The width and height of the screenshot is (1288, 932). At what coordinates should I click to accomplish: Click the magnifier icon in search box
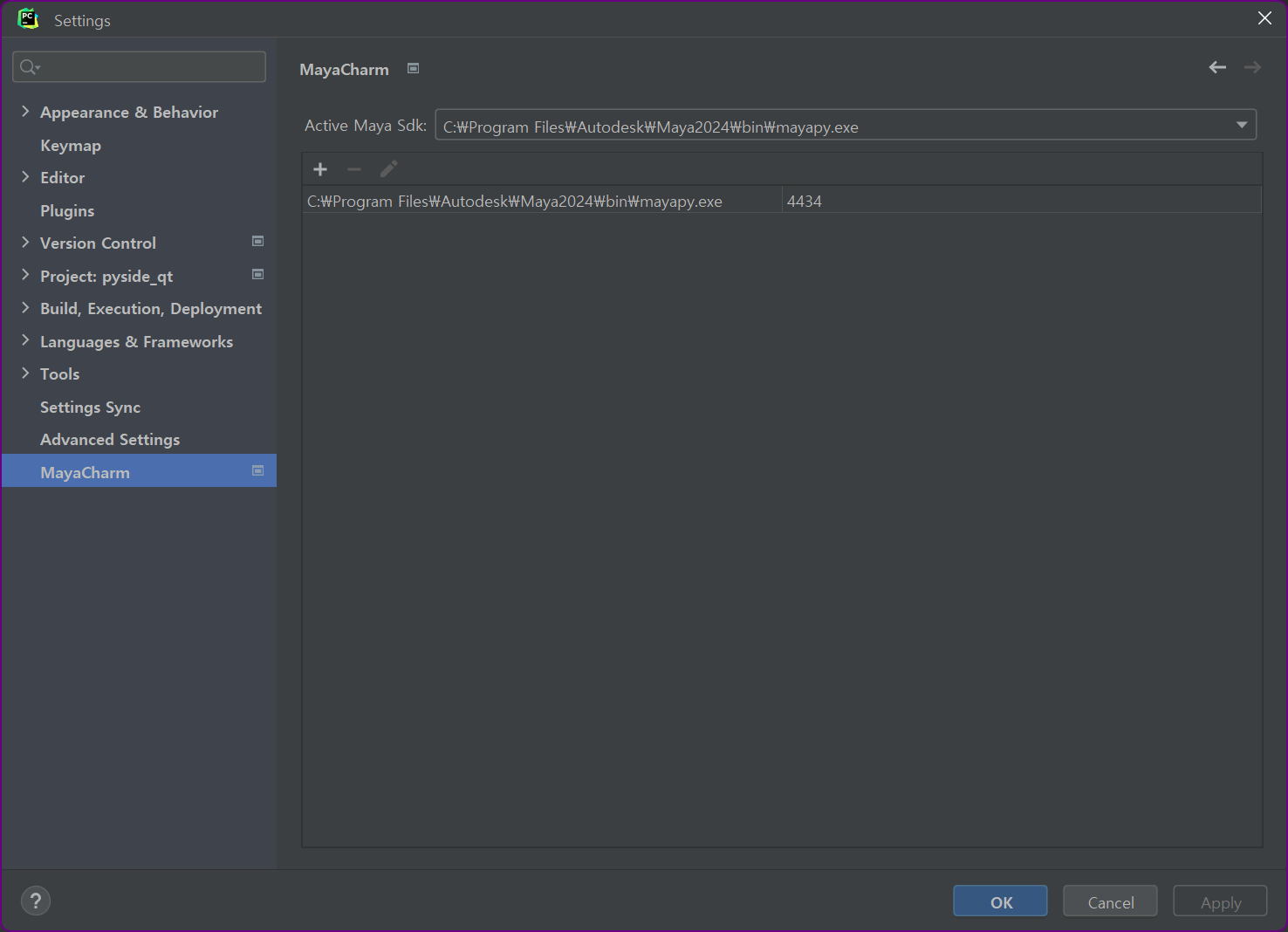pyautogui.click(x=27, y=66)
